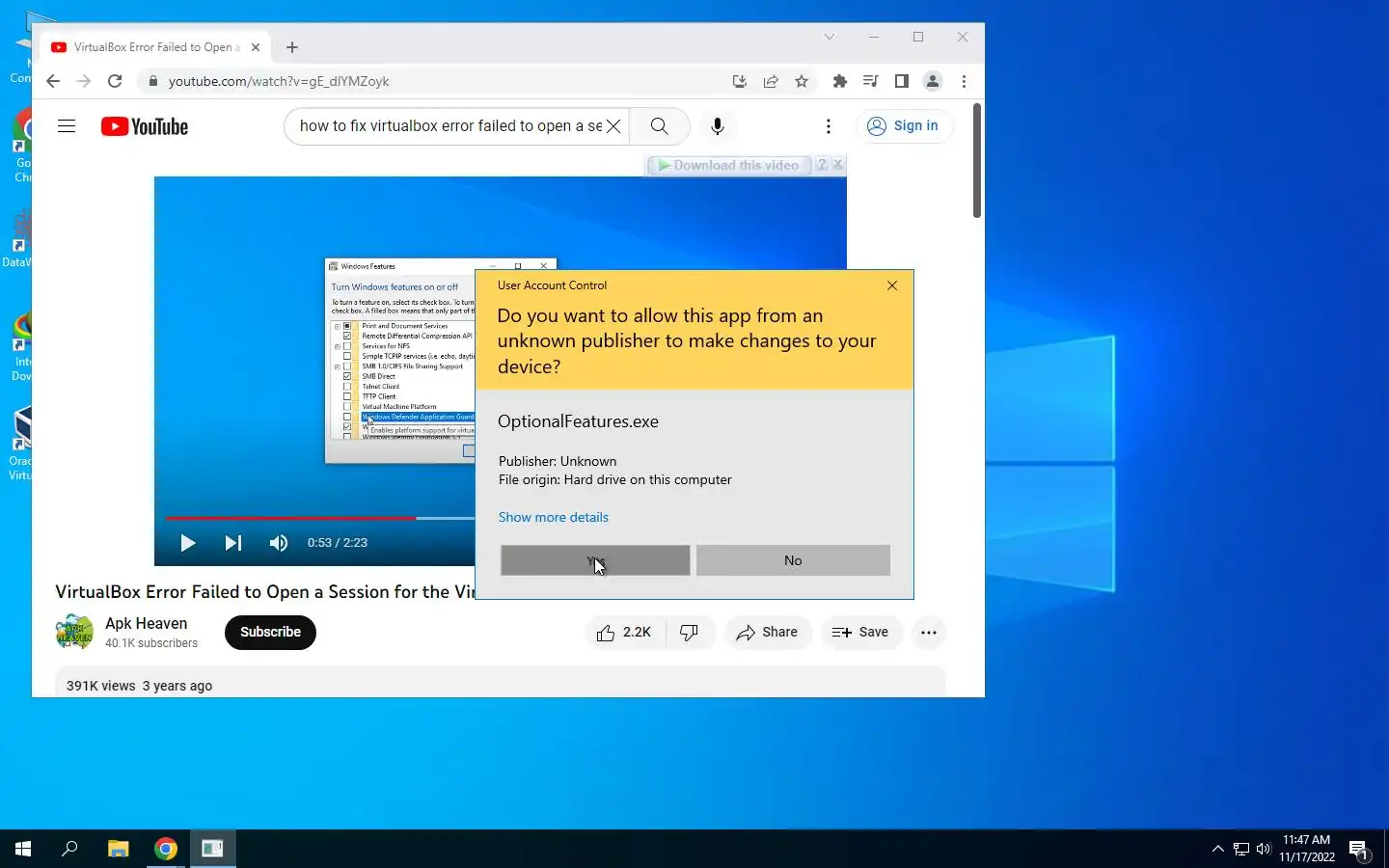Play the YouTube video
The image size is (1389, 868).
(x=188, y=543)
